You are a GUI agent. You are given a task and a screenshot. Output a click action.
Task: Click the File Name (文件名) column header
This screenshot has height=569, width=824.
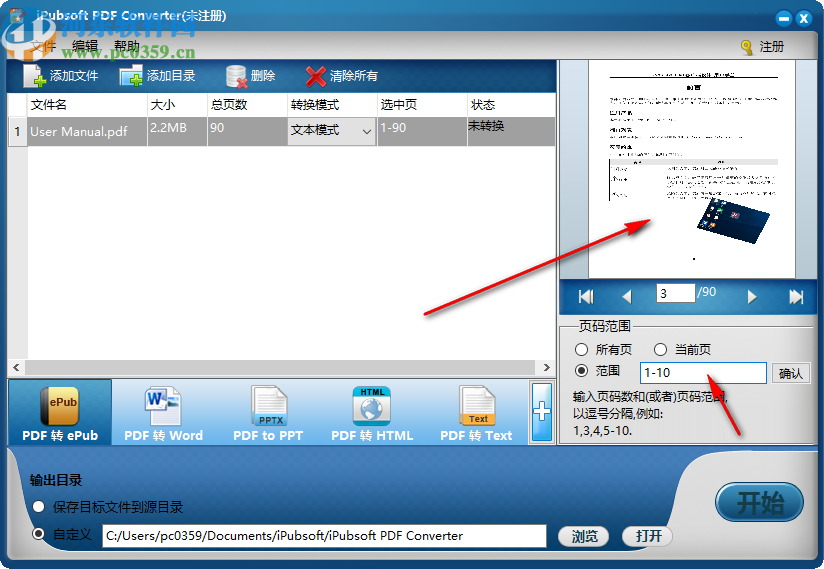[87, 105]
